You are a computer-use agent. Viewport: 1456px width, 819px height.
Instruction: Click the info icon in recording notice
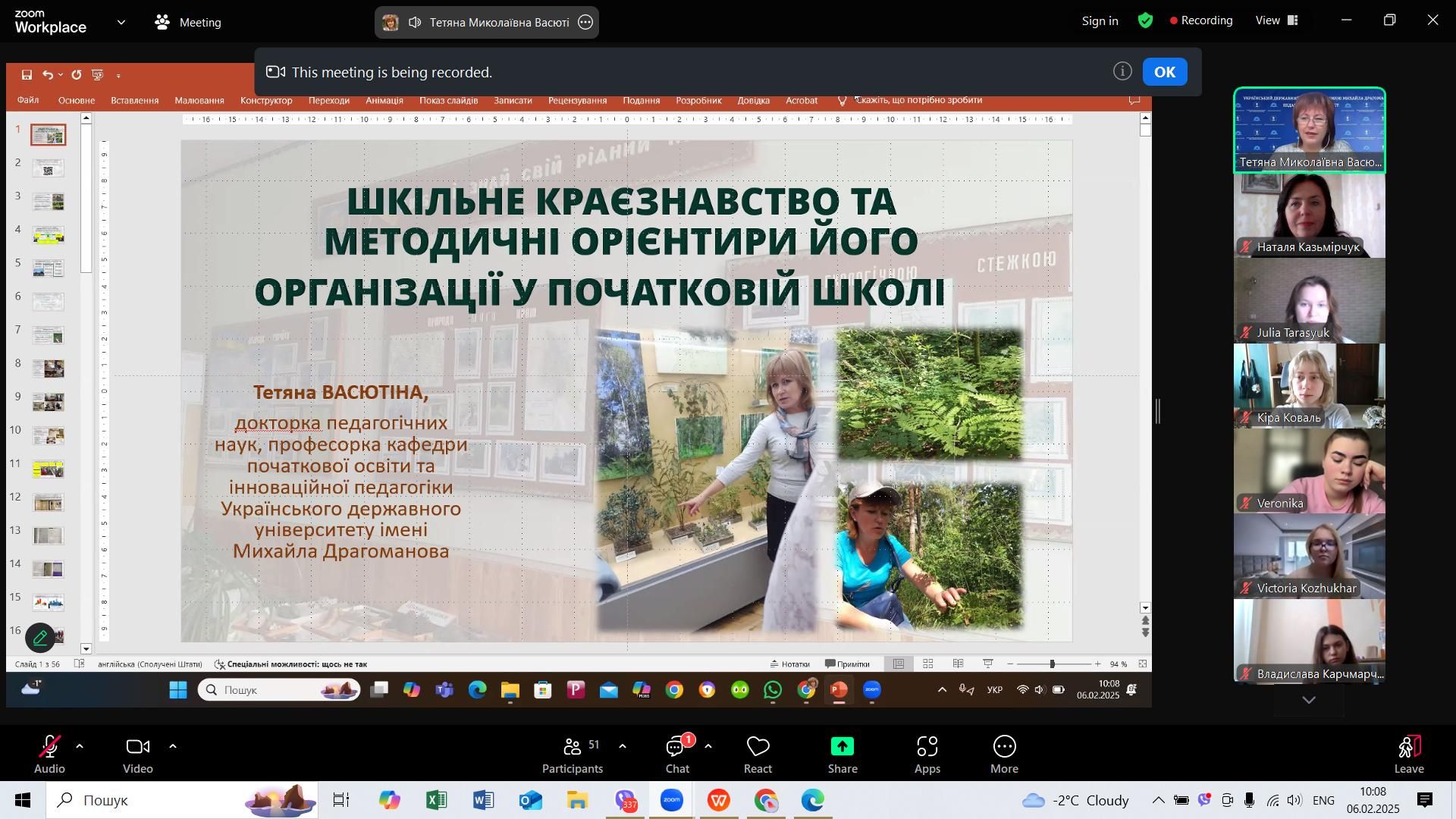point(1122,71)
